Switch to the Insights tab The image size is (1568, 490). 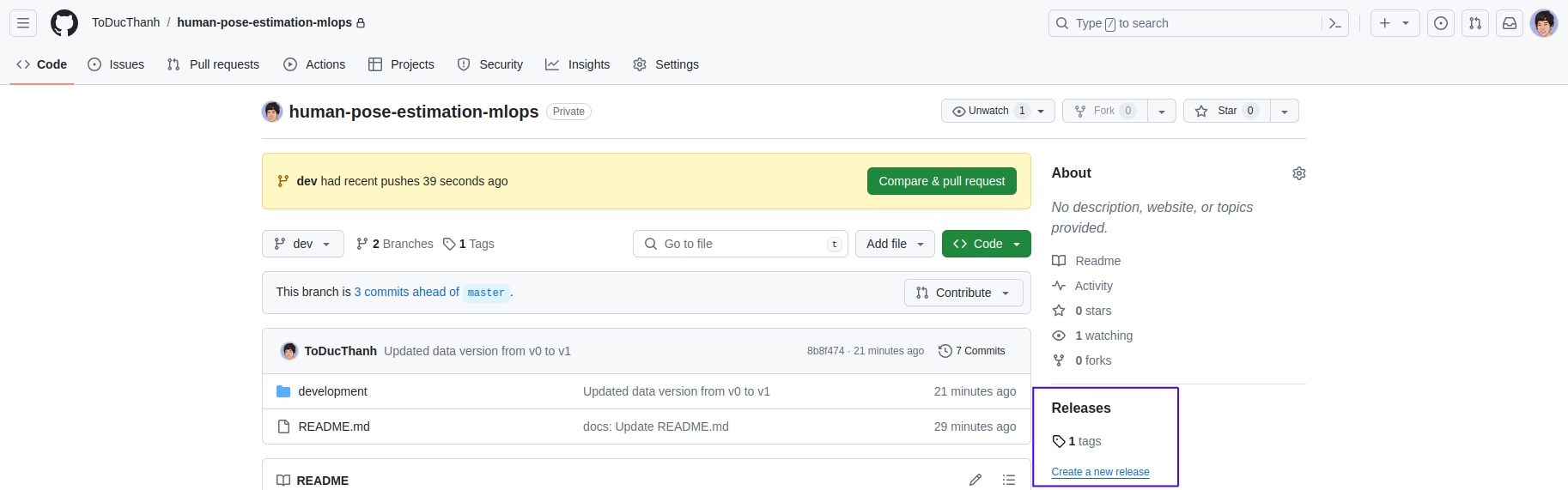click(x=578, y=64)
